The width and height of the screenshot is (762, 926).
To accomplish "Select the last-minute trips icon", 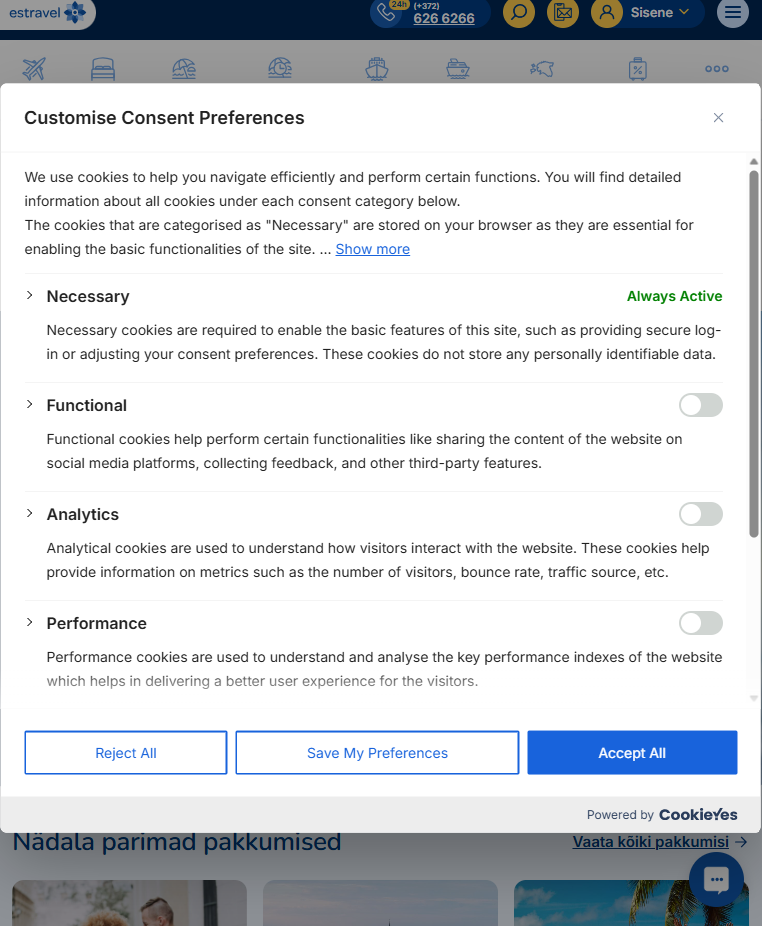I will coord(280,69).
